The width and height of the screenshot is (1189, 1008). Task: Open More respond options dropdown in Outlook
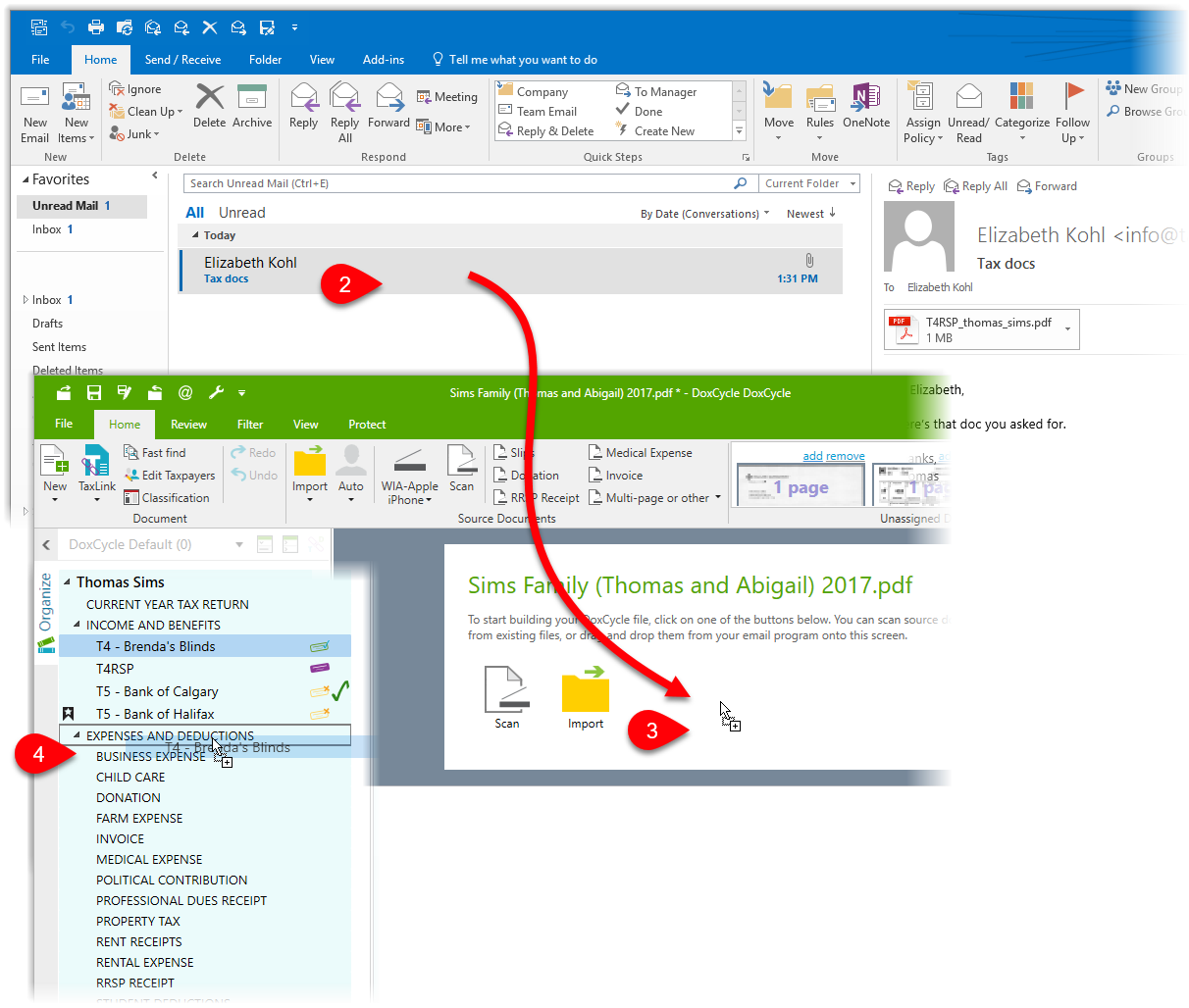point(443,126)
